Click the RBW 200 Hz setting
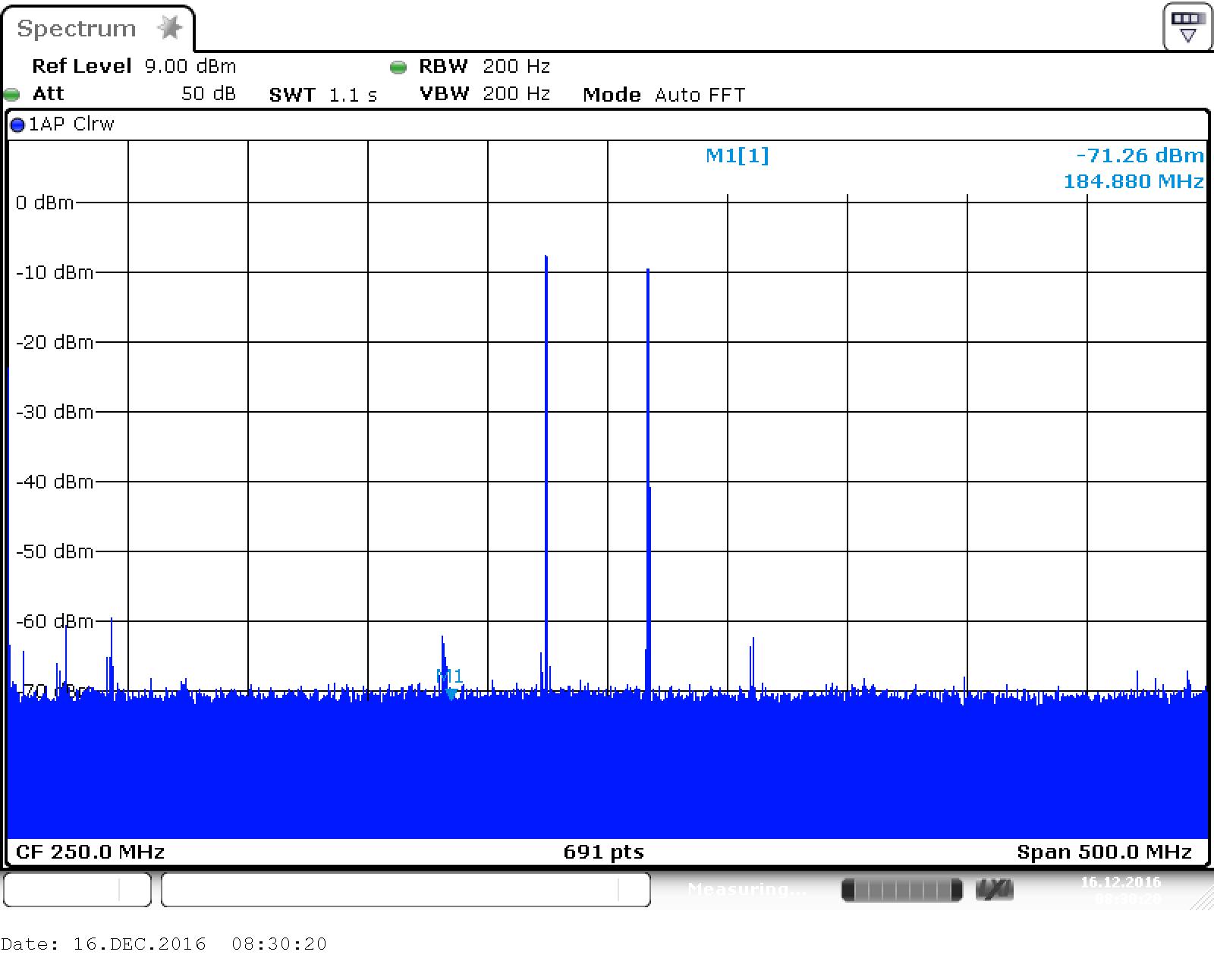 [485, 67]
